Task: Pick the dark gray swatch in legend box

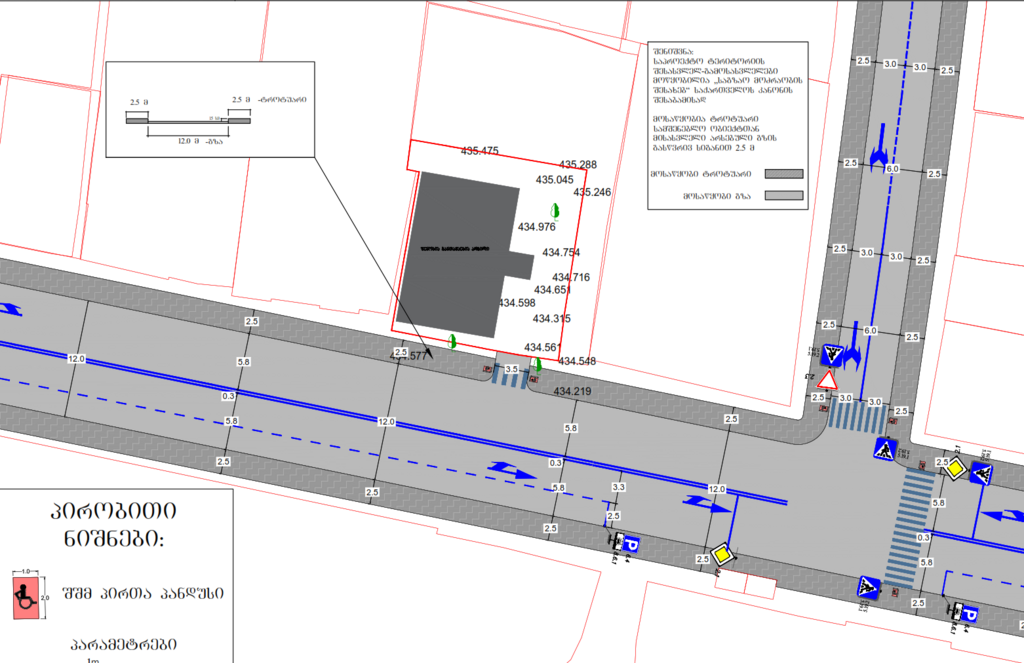Action: pyautogui.click(x=784, y=172)
